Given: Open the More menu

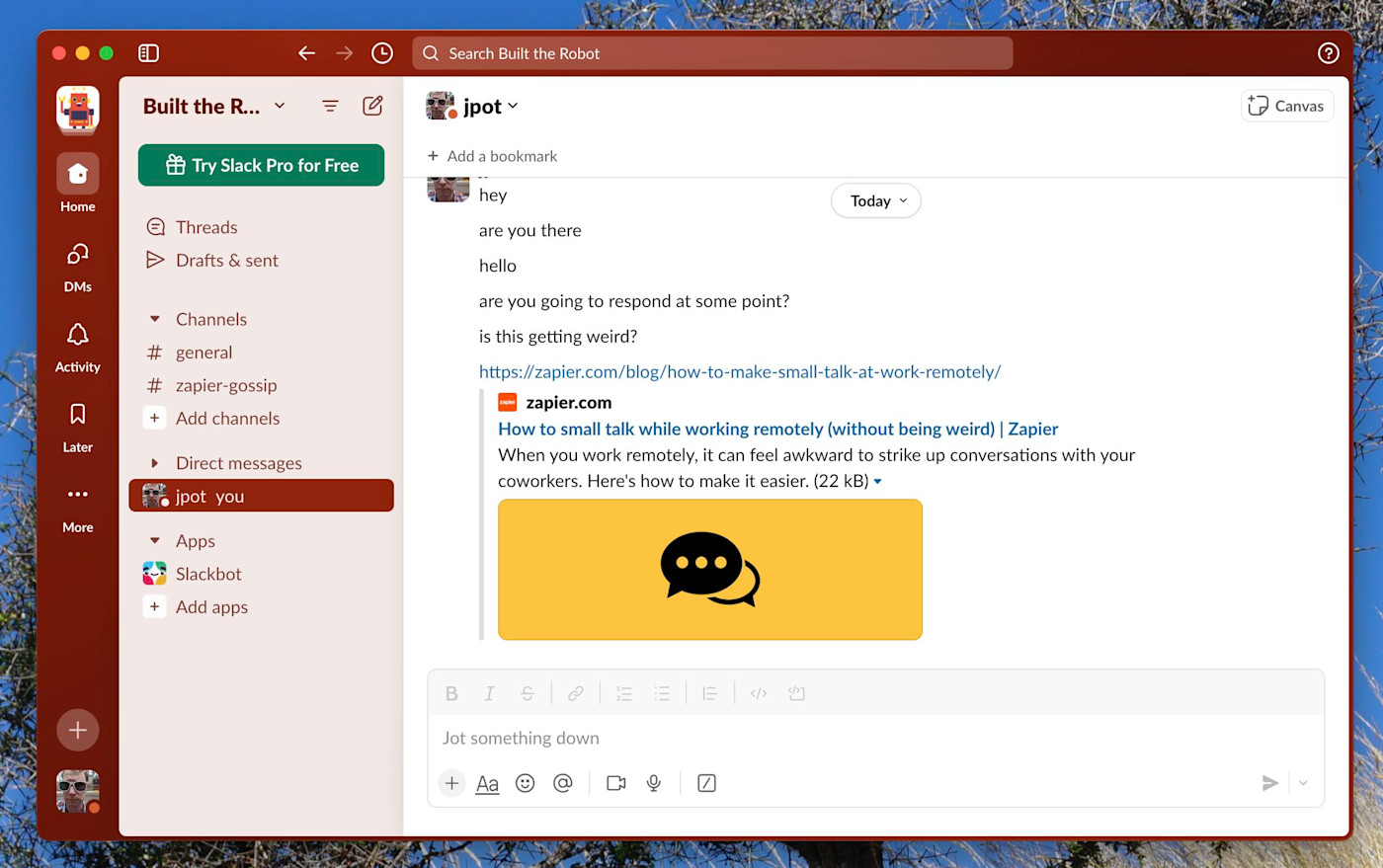Looking at the screenshot, I should pos(78,508).
